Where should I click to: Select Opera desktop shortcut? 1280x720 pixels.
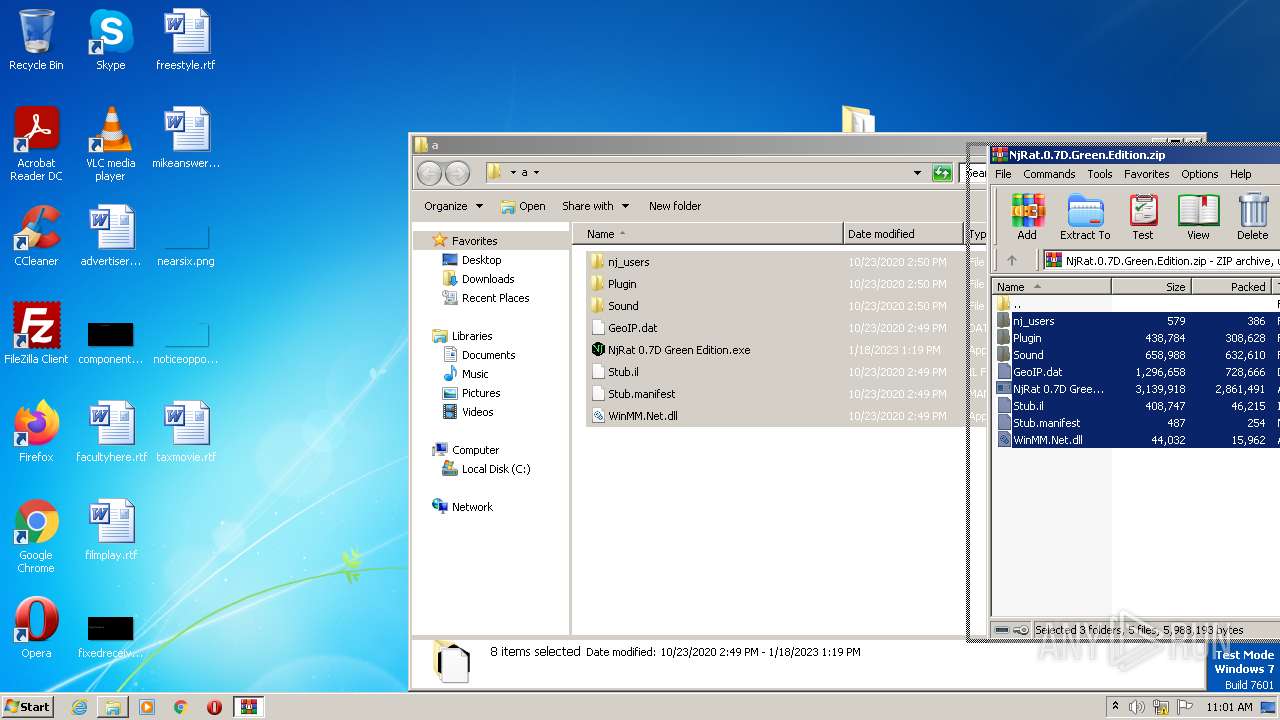pyautogui.click(x=36, y=628)
